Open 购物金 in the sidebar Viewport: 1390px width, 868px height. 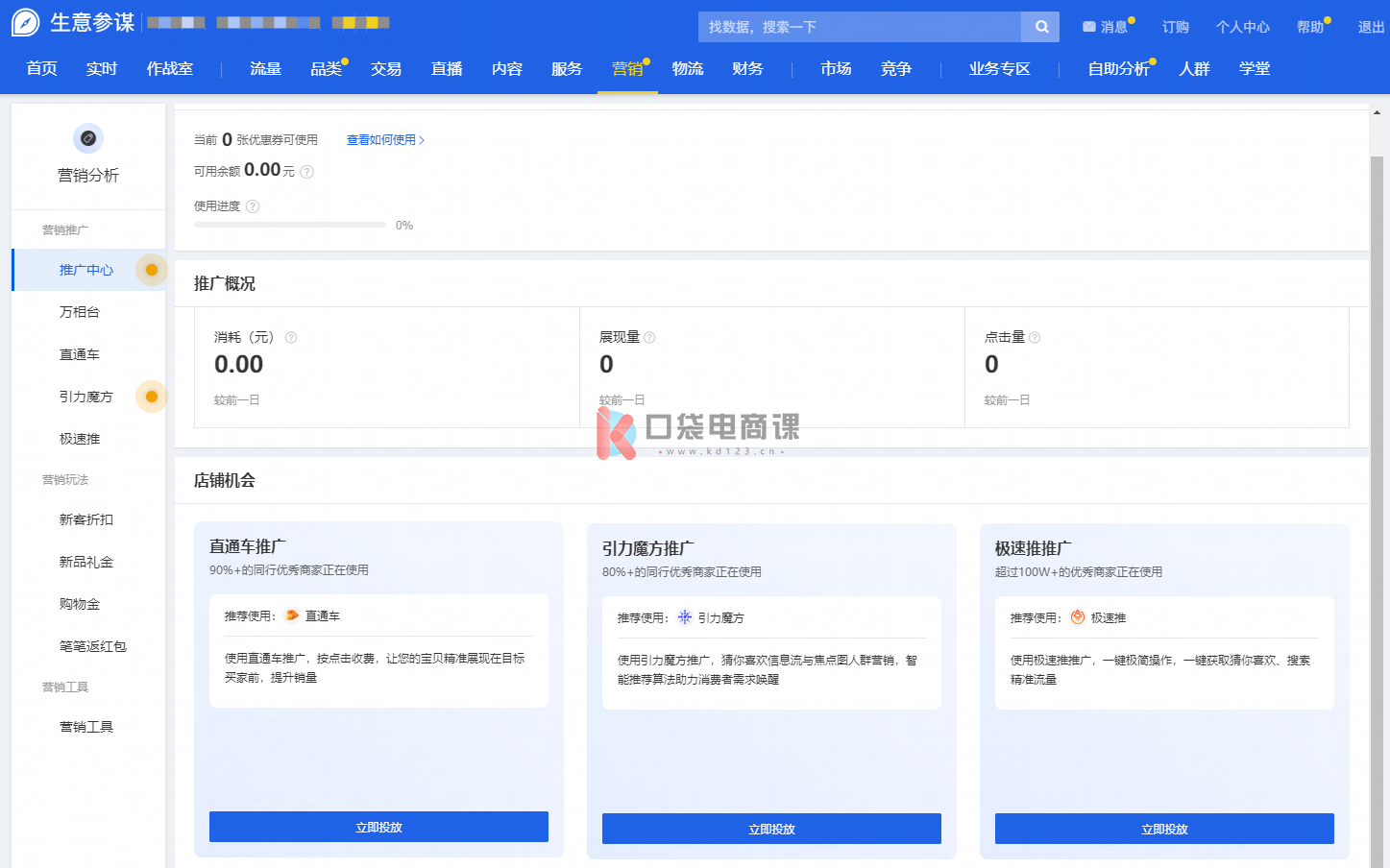point(80,604)
